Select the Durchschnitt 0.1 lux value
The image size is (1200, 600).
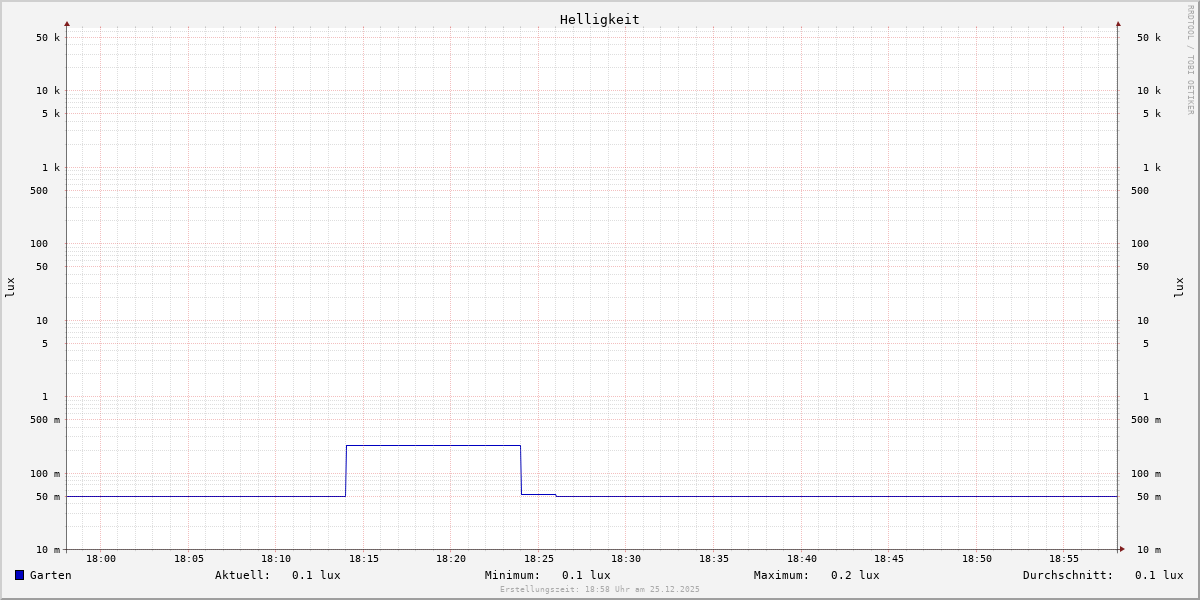(x=1159, y=575)
